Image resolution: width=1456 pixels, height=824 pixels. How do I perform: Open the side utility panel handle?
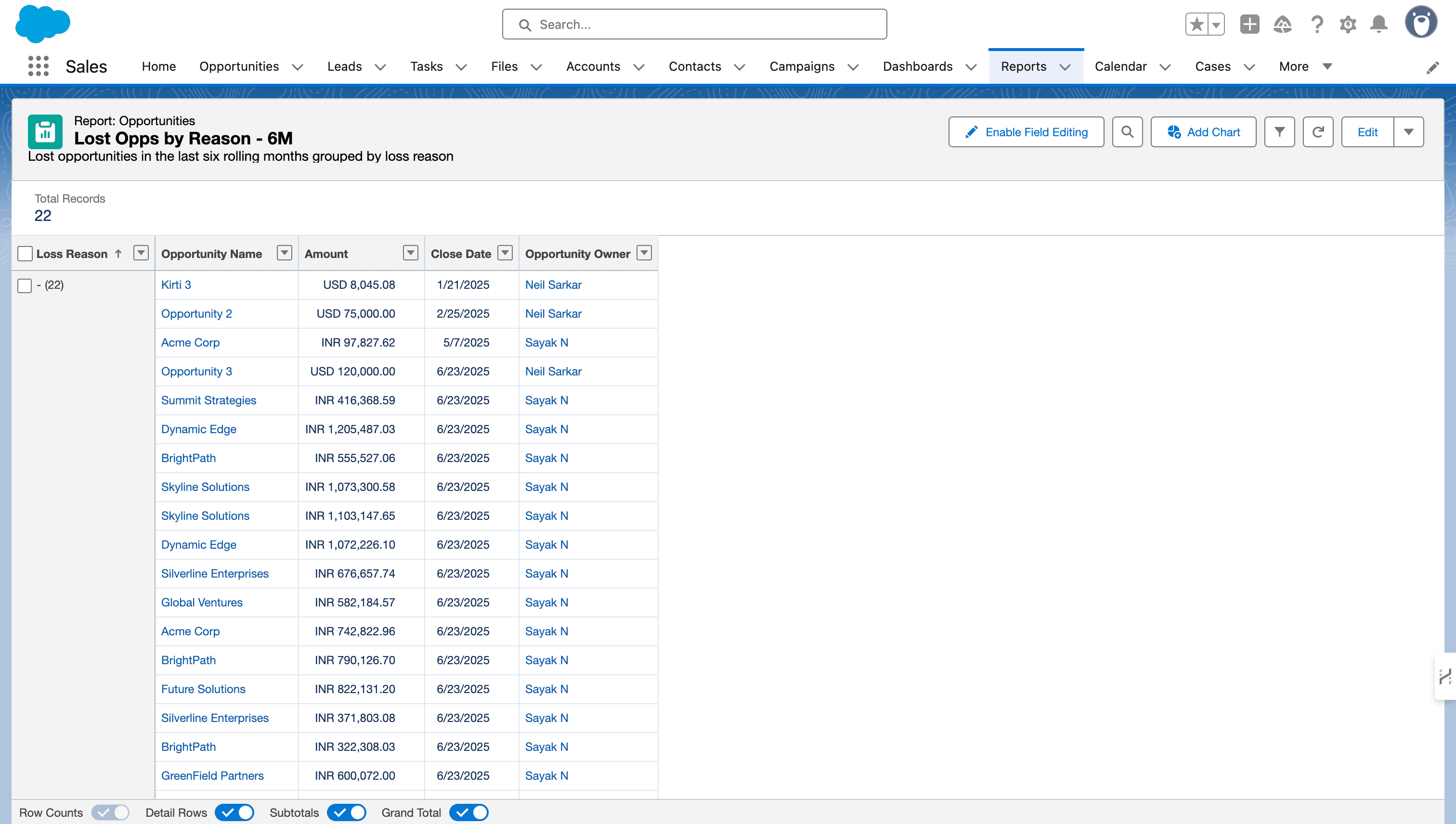tap(1445, 676)
